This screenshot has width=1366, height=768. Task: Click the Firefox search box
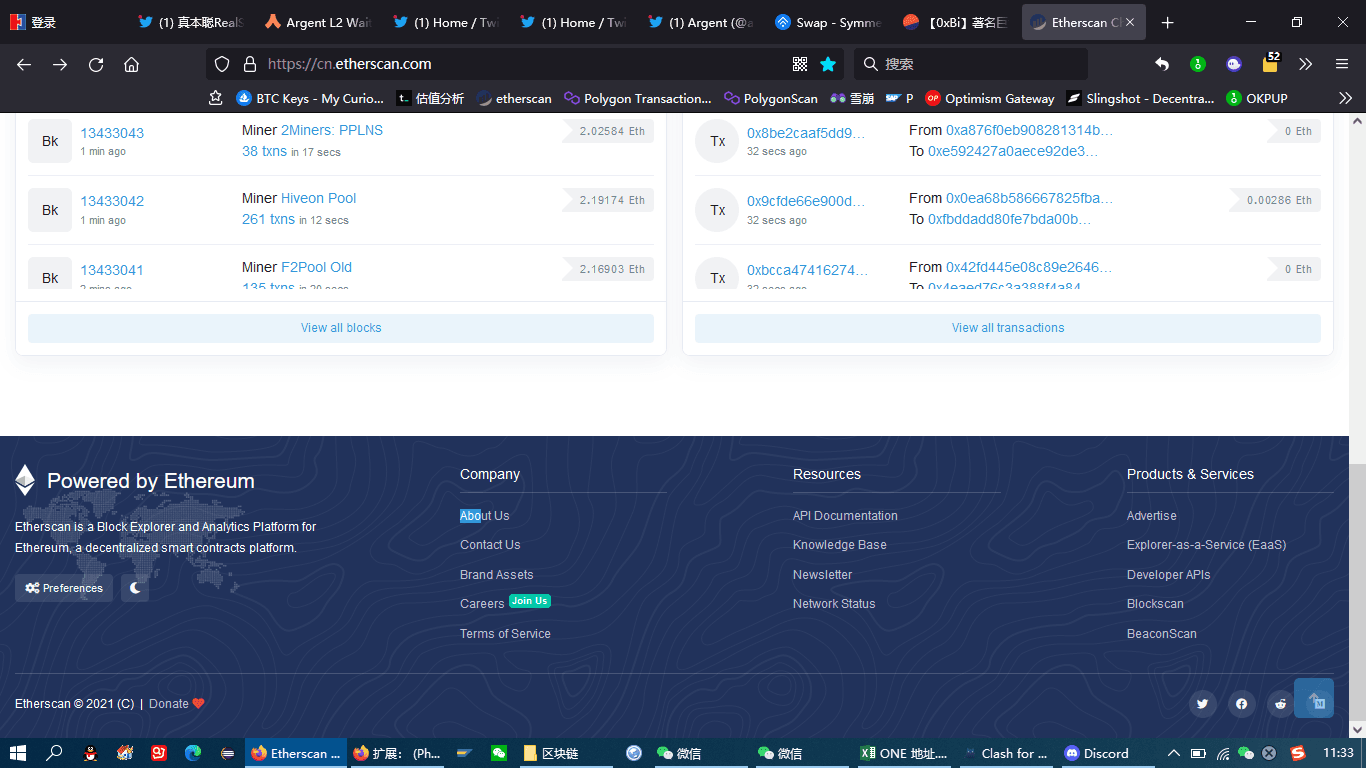970,64
